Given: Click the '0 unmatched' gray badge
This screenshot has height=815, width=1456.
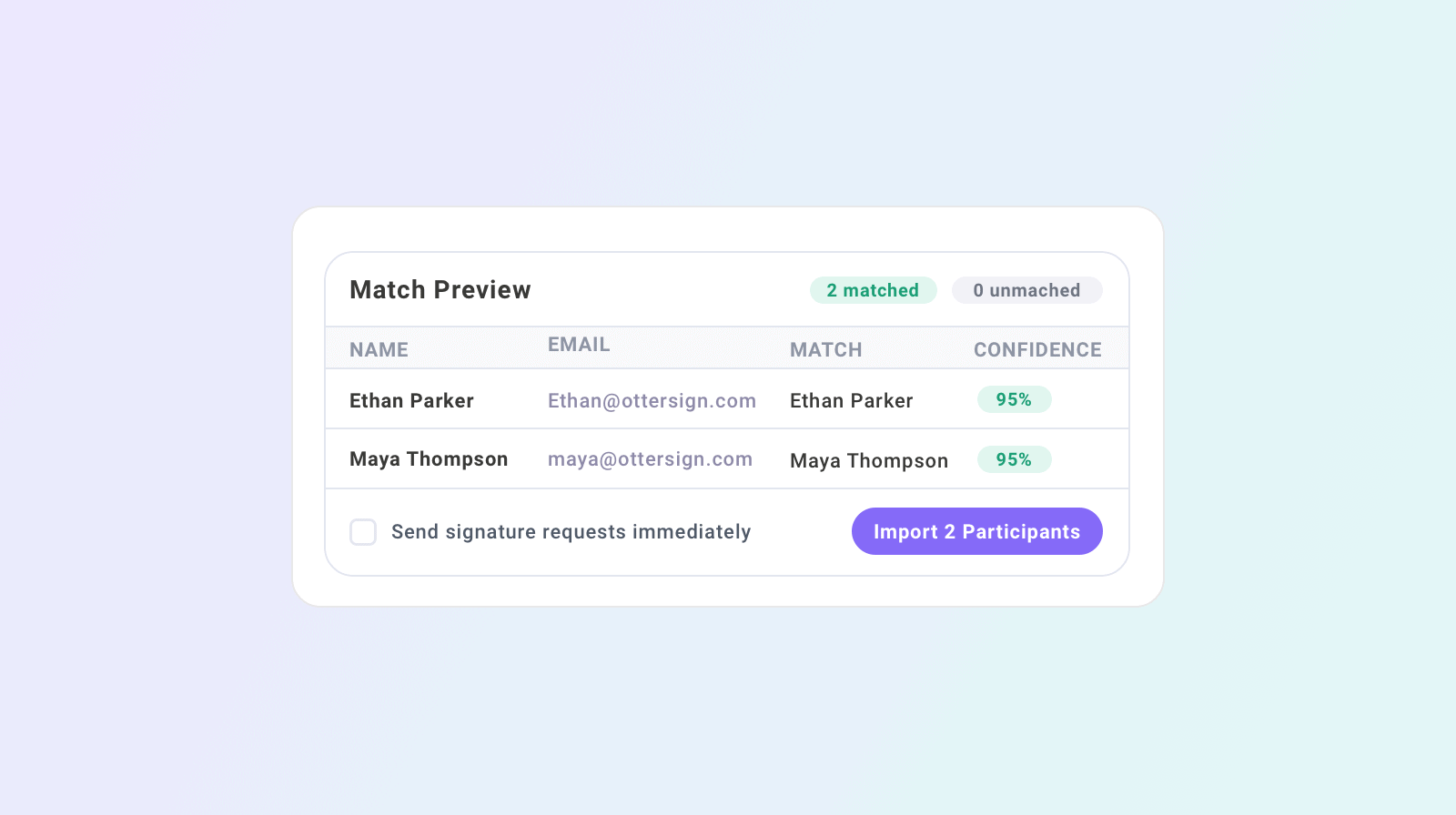Looking at the screenshot, I should pyautogui.click(x=1026, y=290).
